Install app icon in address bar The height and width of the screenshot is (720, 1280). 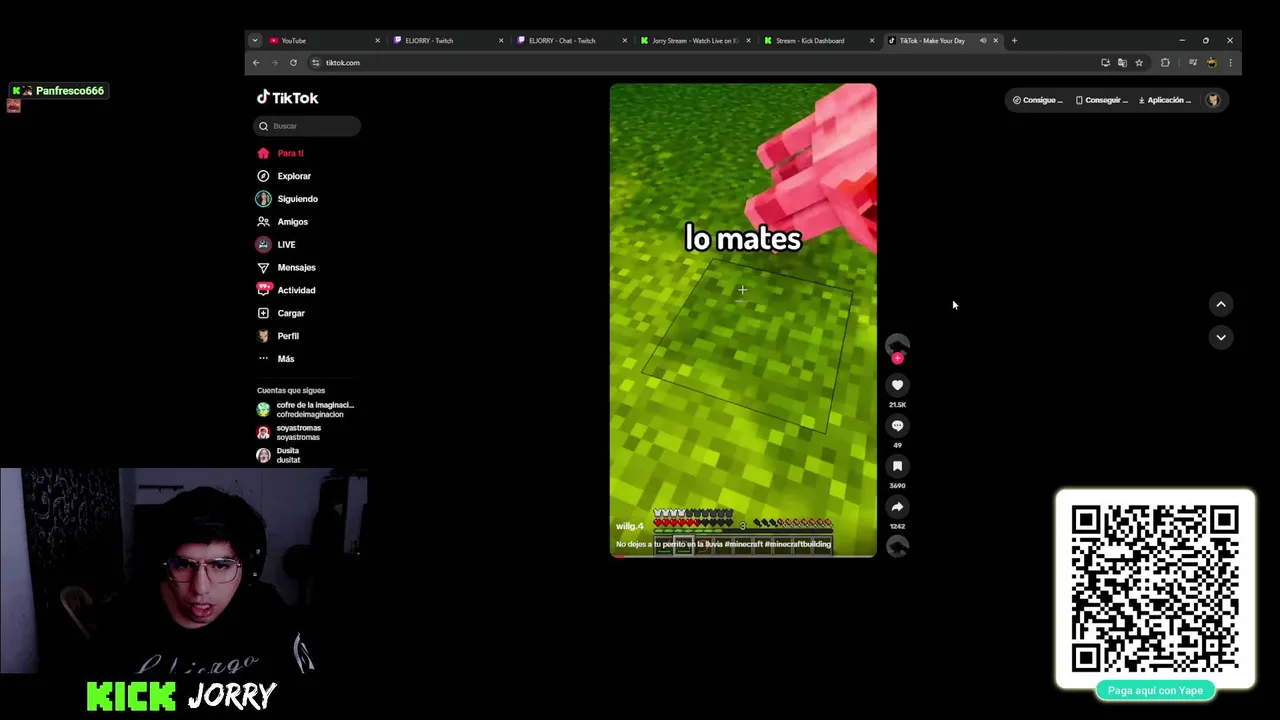(x=1105, y=63)
